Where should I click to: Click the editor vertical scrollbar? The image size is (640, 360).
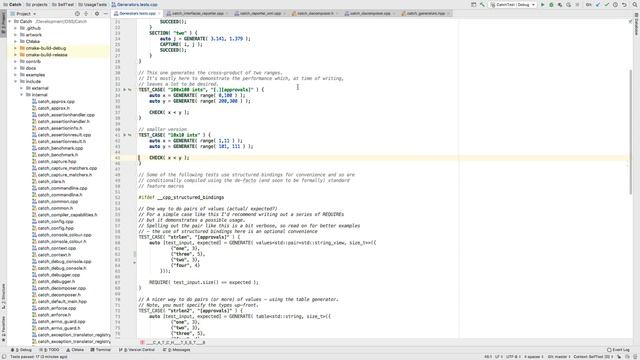pyautogui.click(x=631, y=131)
